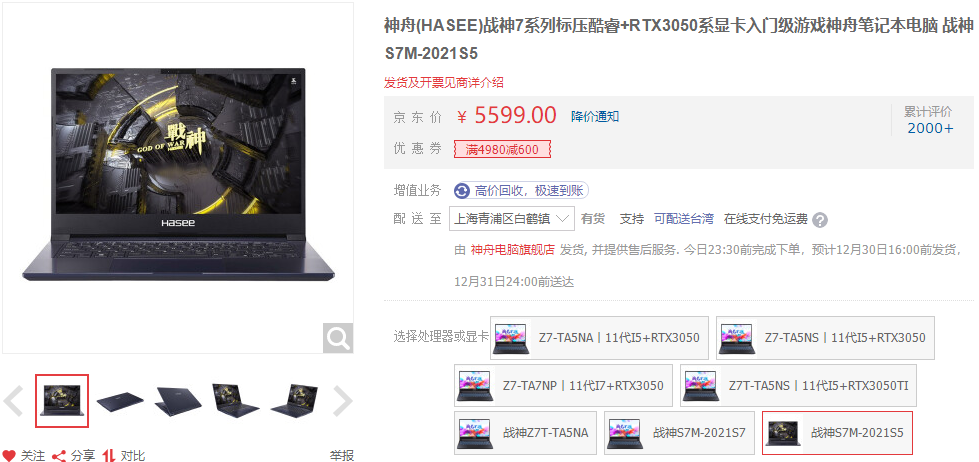Viewport: 979px width, 462px height.
Task: Click the 分享 share icon
Action: [59, 455]
